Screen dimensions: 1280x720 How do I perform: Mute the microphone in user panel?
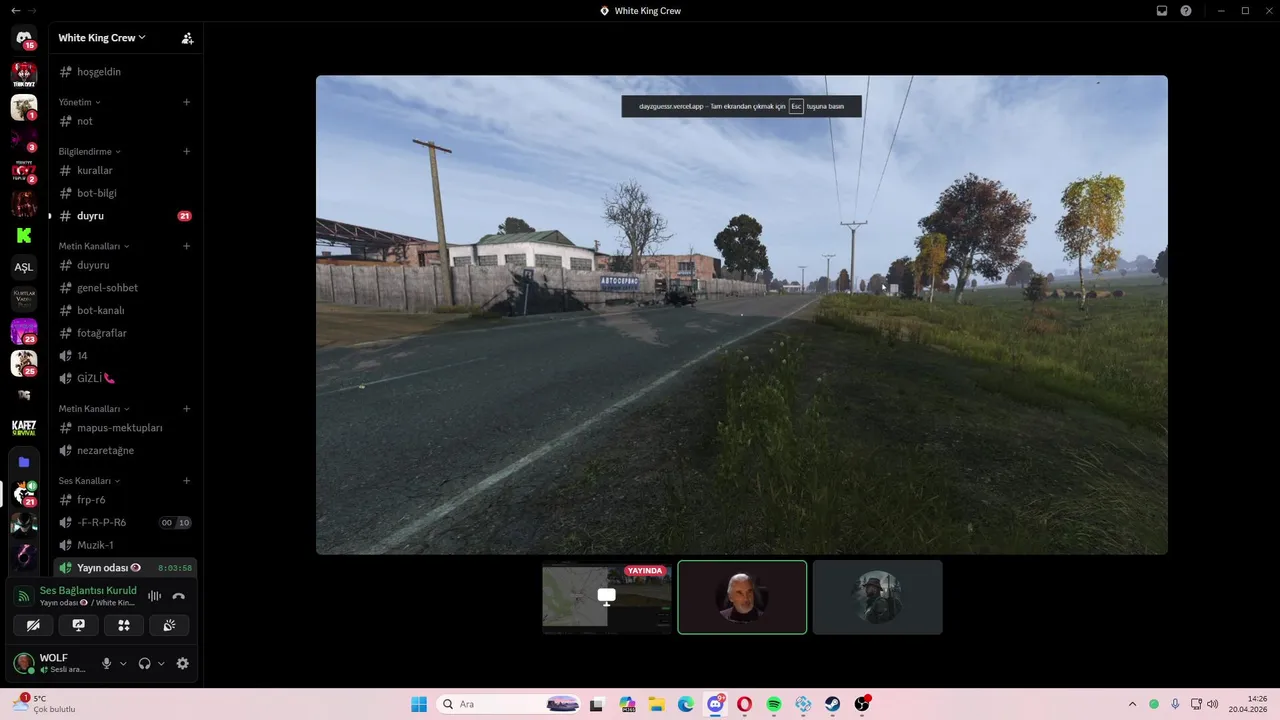pyautogui.click(x=107, y=663)
